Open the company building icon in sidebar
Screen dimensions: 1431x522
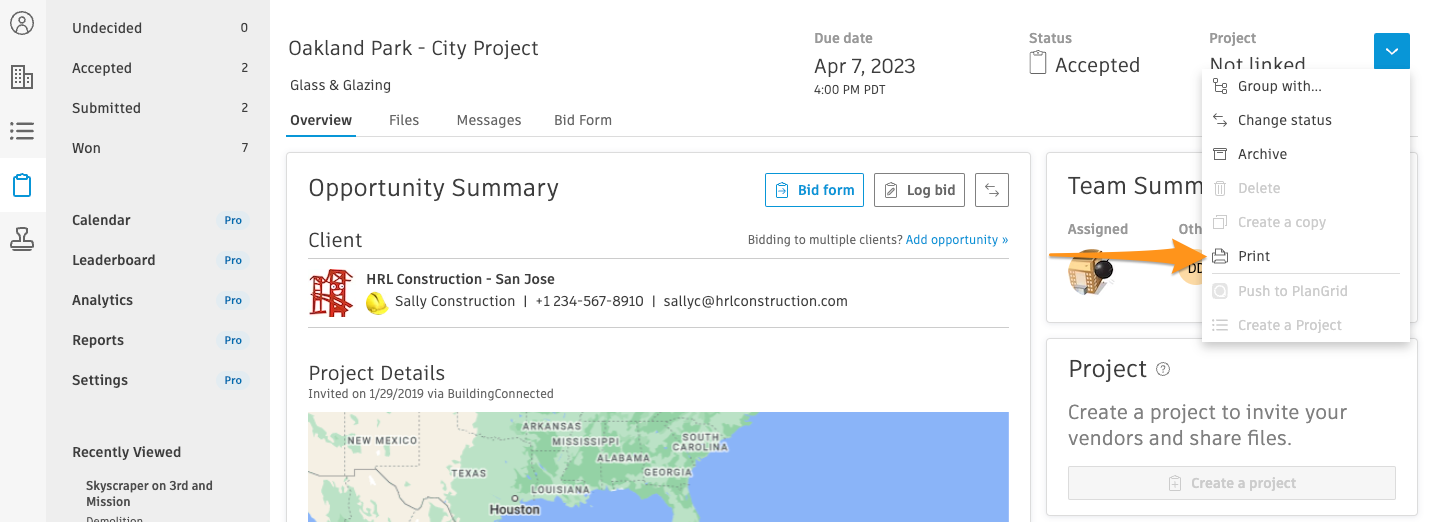[x=22, y=77]
